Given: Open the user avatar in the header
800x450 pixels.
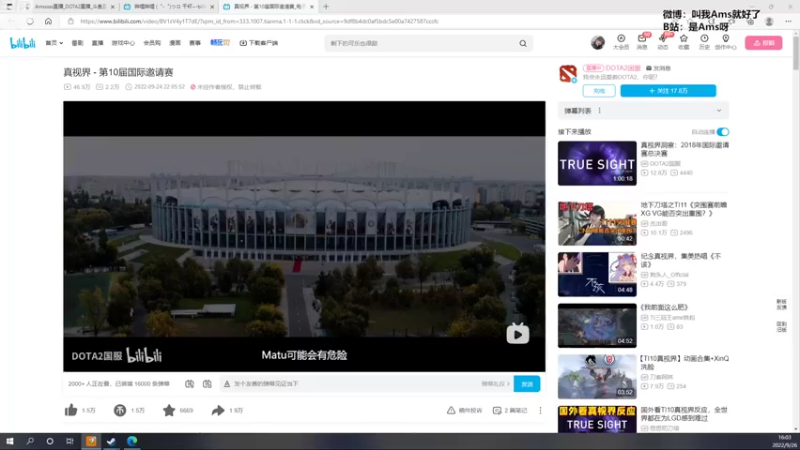Looking at the screenshot, I should tap(597, 42).
